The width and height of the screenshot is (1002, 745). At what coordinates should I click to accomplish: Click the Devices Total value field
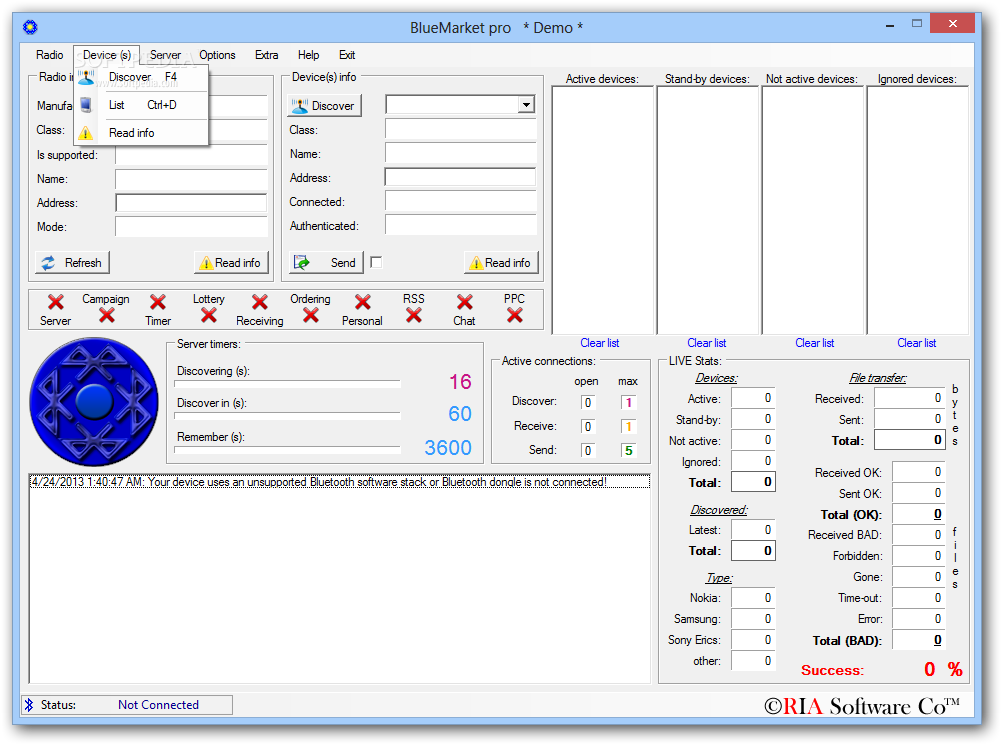(x=753, y=482)
